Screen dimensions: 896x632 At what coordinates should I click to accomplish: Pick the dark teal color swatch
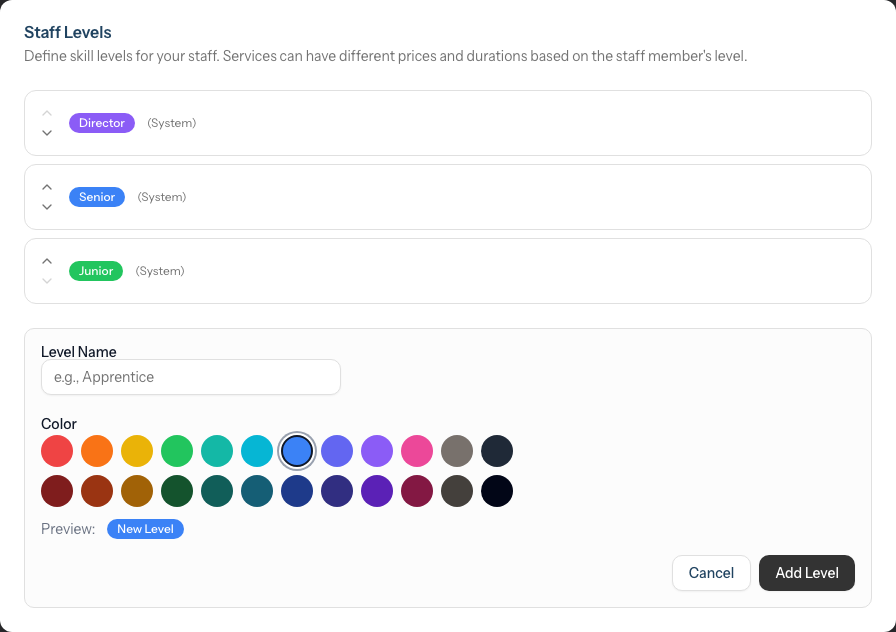pos(217,491)
